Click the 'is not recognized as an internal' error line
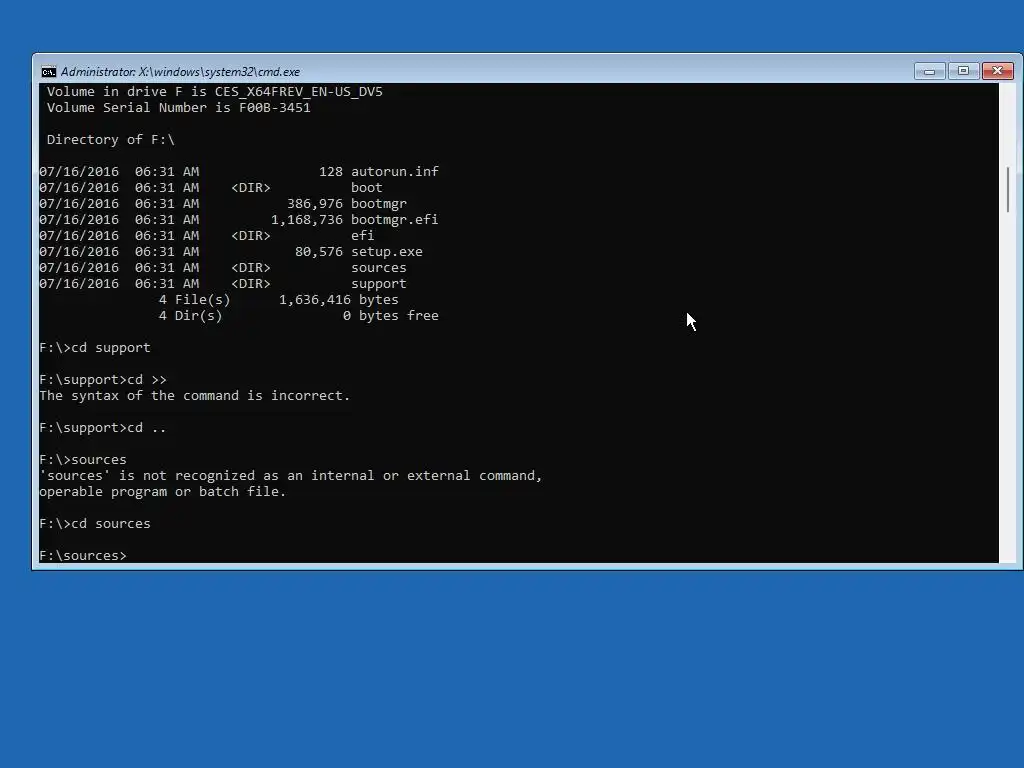The width and height of the screenshot is (1024, 768). point(291,475)
